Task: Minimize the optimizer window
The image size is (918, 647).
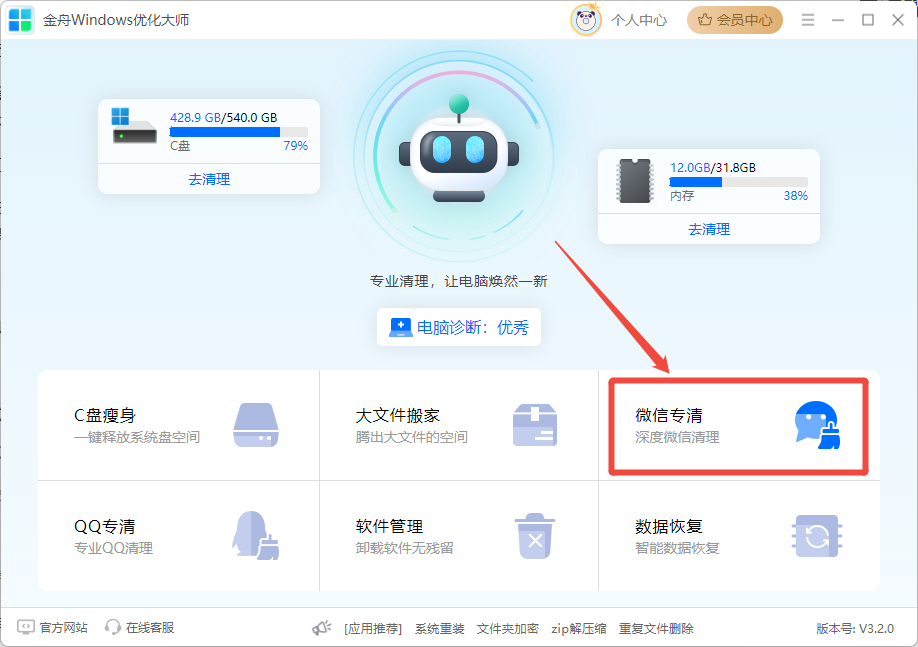Action: pyautogui.click(x=838, y=20)
